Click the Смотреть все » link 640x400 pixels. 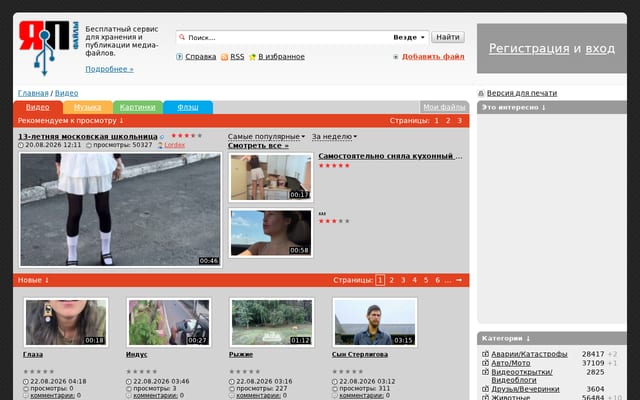[x=258, y=146]
